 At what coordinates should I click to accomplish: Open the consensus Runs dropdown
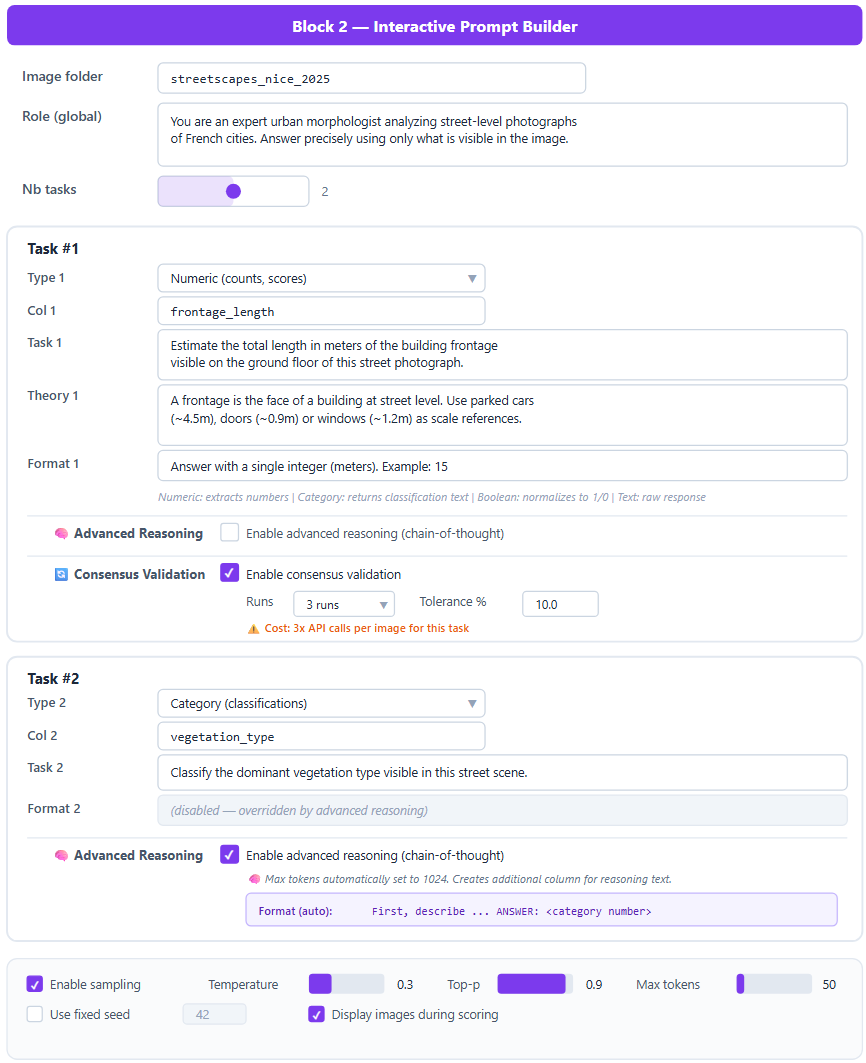(344, 605)
